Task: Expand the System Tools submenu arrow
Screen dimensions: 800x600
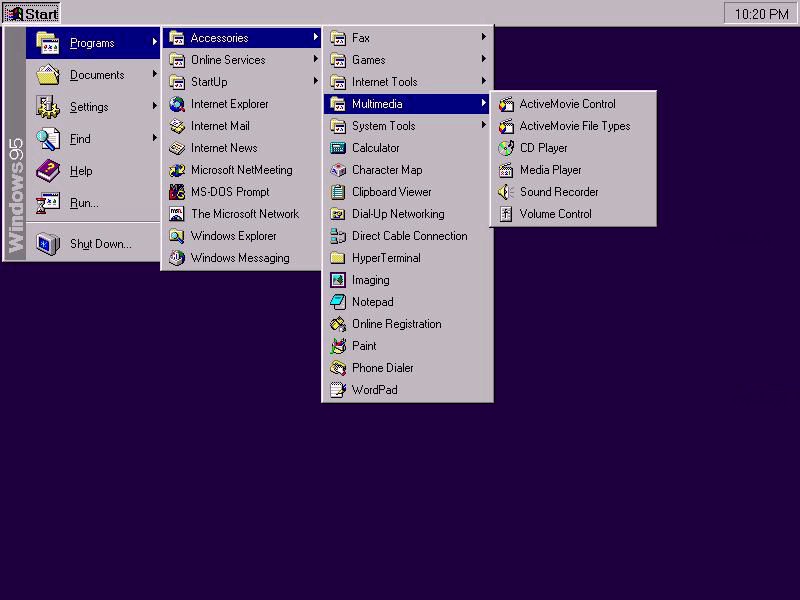Action: coord(484,126)
